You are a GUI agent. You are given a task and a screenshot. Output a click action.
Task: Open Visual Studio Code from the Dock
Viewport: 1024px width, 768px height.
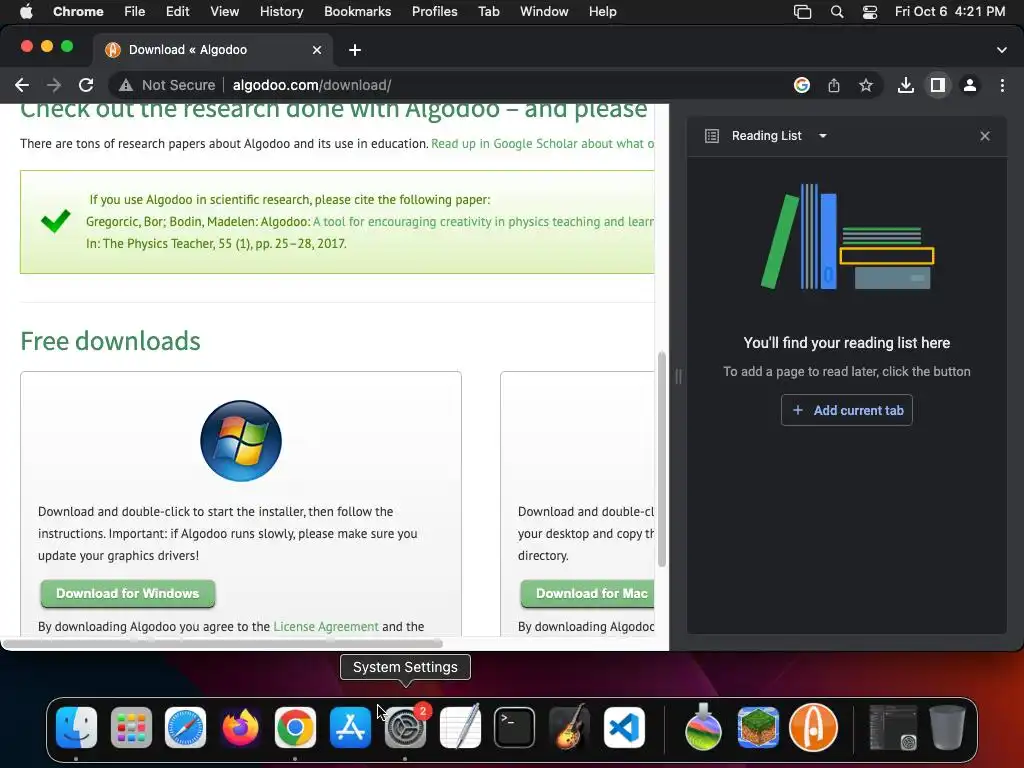[x=624, y=727]
